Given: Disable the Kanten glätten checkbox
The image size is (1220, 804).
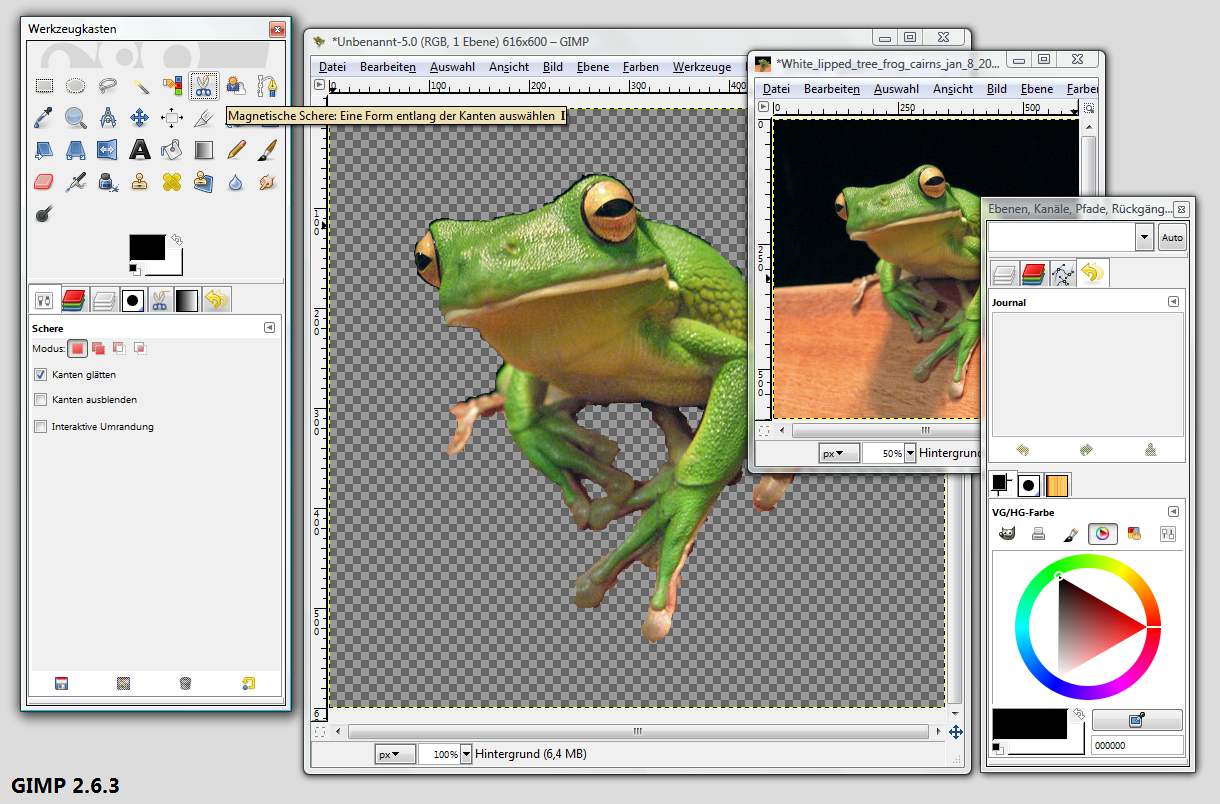Looking at the screenshot, I should tap(41, 375).
